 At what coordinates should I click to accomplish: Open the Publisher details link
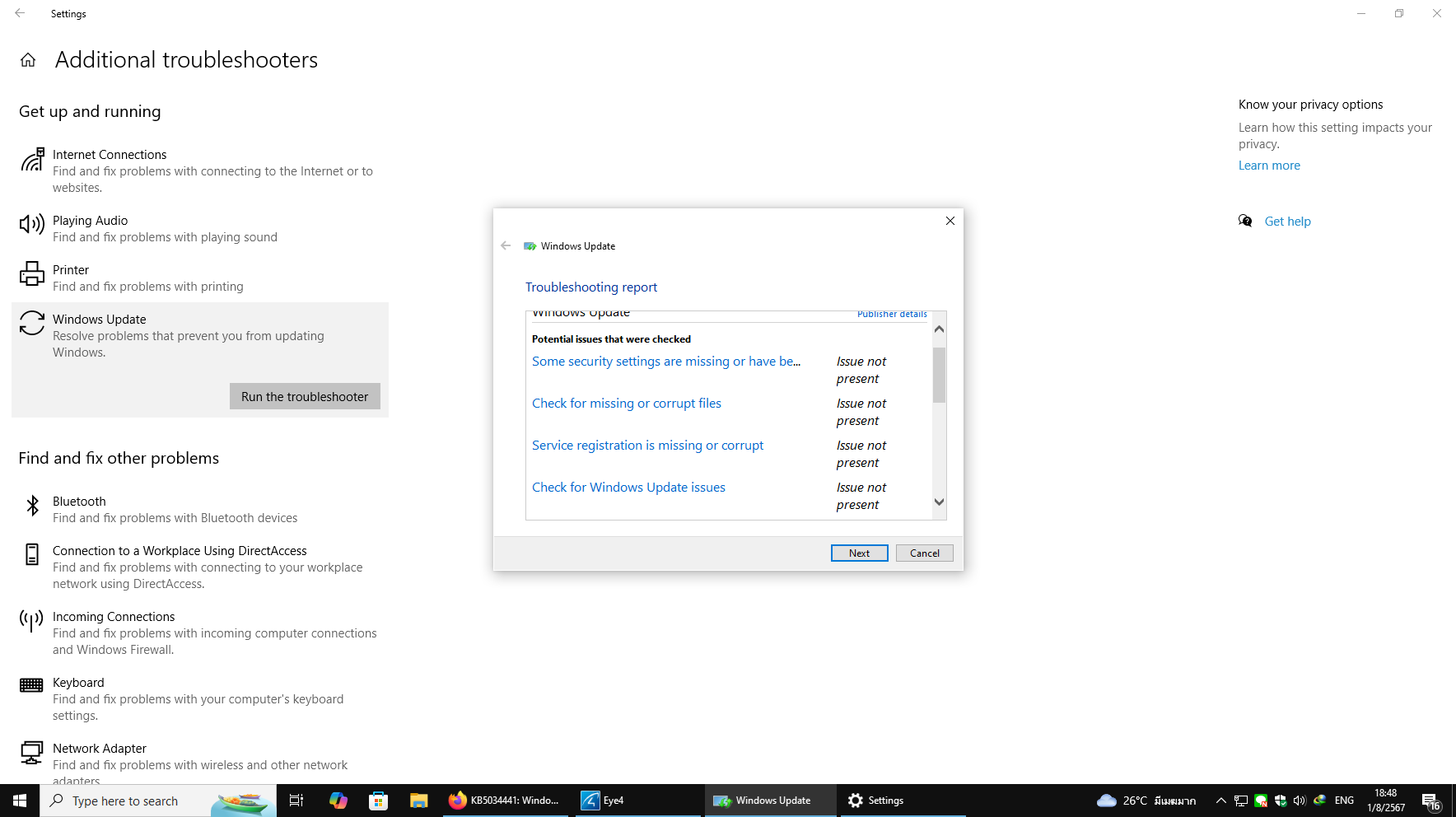click(892, 314)
